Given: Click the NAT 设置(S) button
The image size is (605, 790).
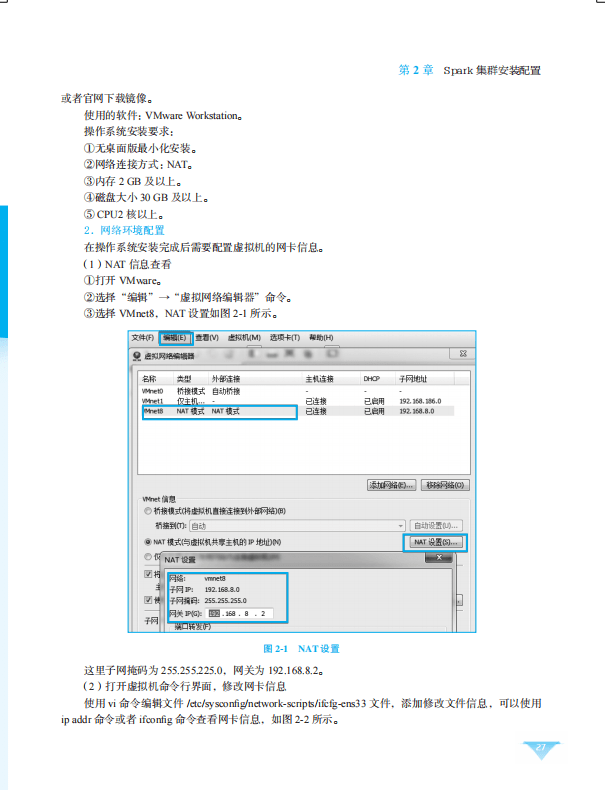Looking at the screenshot, I should [x=436, y=542].
